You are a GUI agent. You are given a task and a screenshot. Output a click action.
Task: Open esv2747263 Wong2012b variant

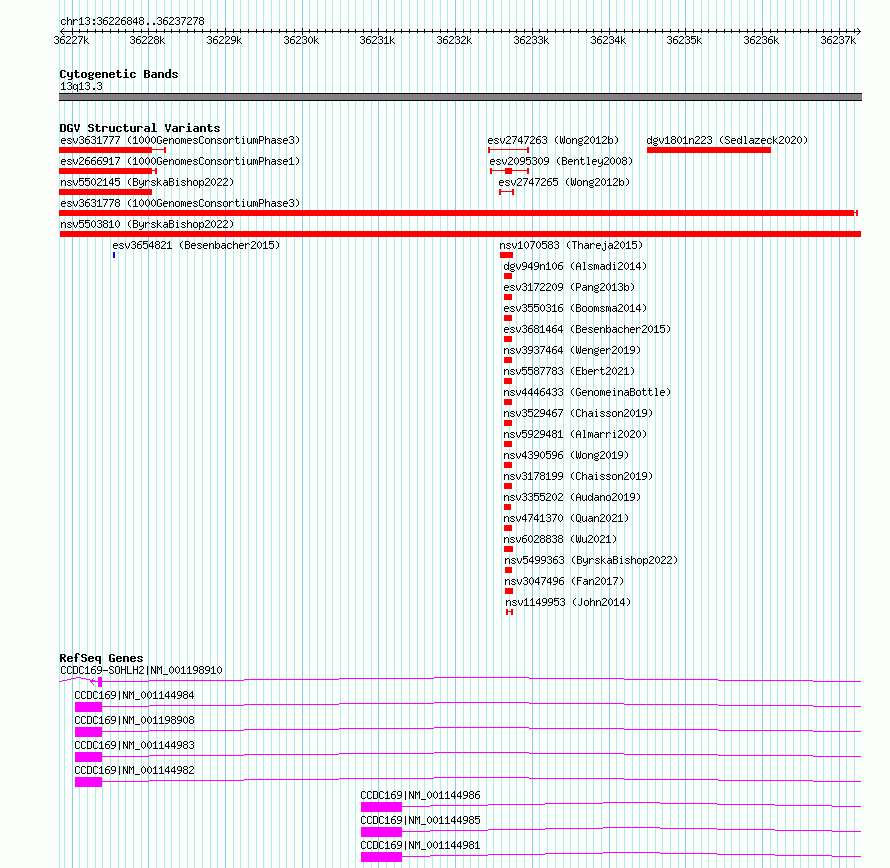click(x=553, y=140)
